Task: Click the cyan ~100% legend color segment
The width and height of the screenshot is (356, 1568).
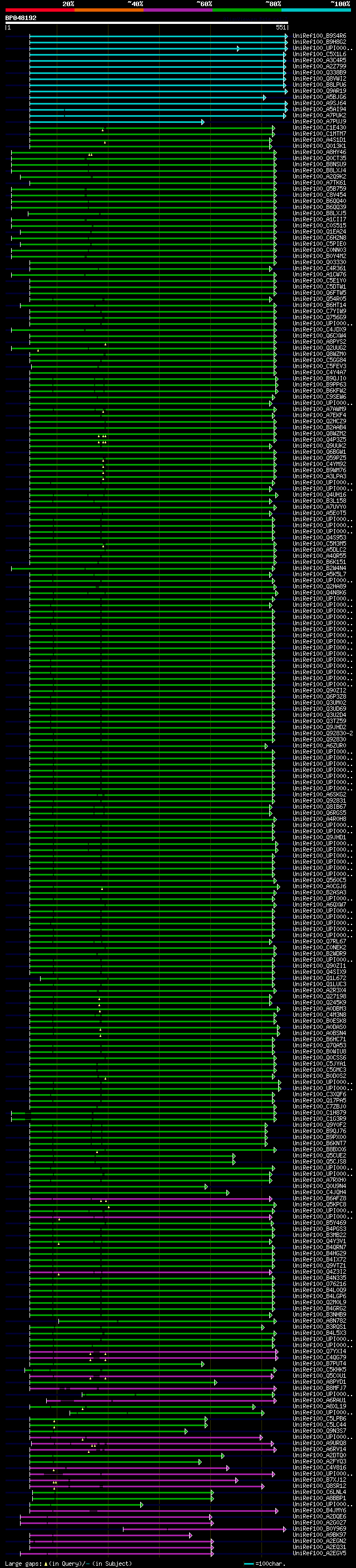Action: click(317, 10)
